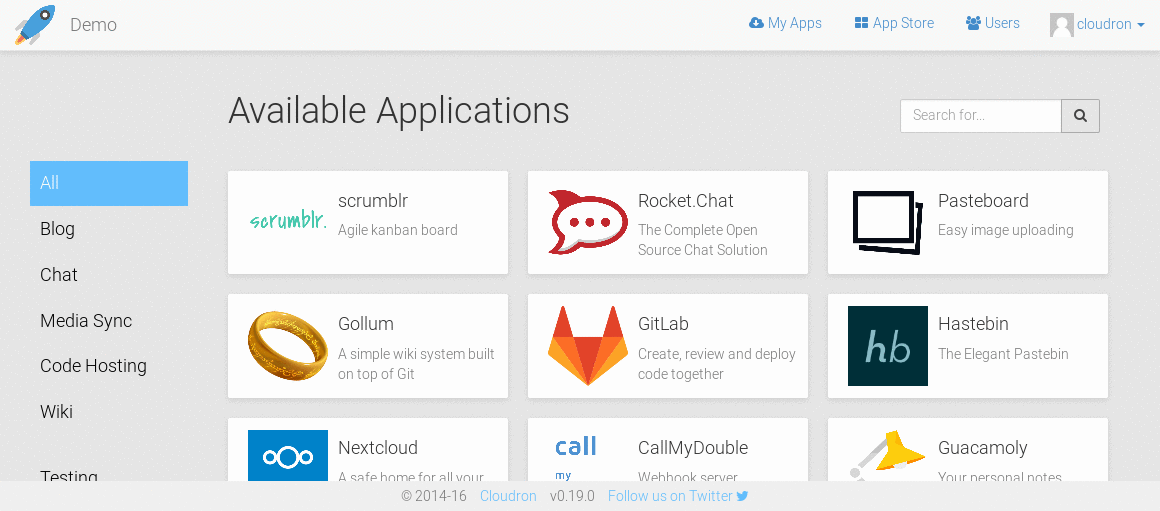Open the scrumblr app logo
This screenshot has height=511, width=1160.
[288, 220]
